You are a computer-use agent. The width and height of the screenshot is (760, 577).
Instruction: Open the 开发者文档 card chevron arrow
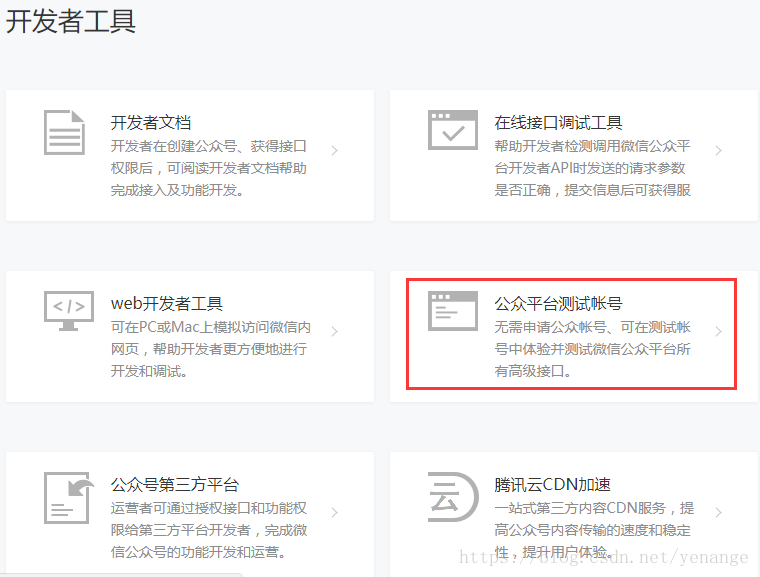pyautogui.click(x=334, y=150)
